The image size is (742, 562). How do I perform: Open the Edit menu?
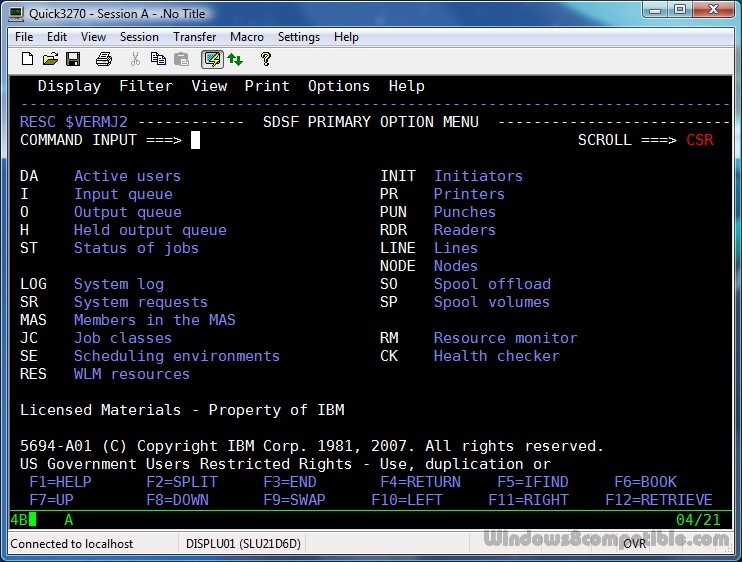click(57, 37)
